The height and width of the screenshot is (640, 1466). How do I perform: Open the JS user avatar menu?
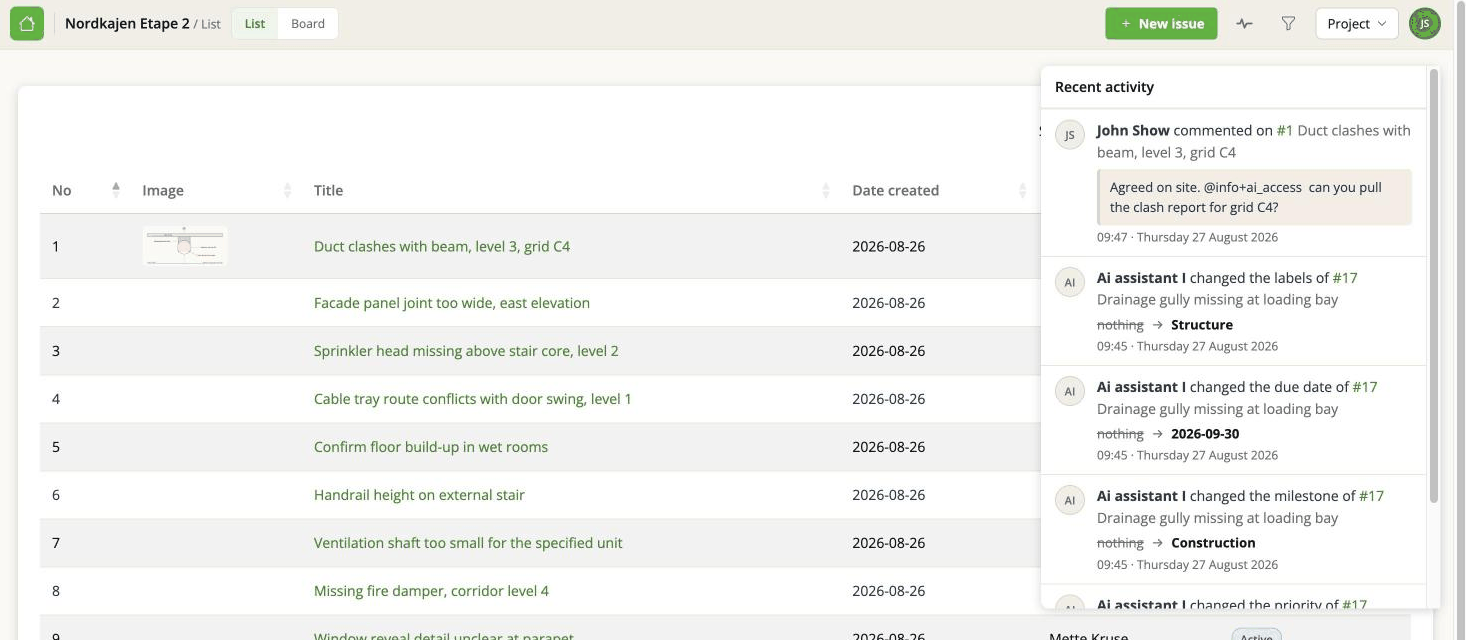pyautogui.click(x=1425, y=24)
